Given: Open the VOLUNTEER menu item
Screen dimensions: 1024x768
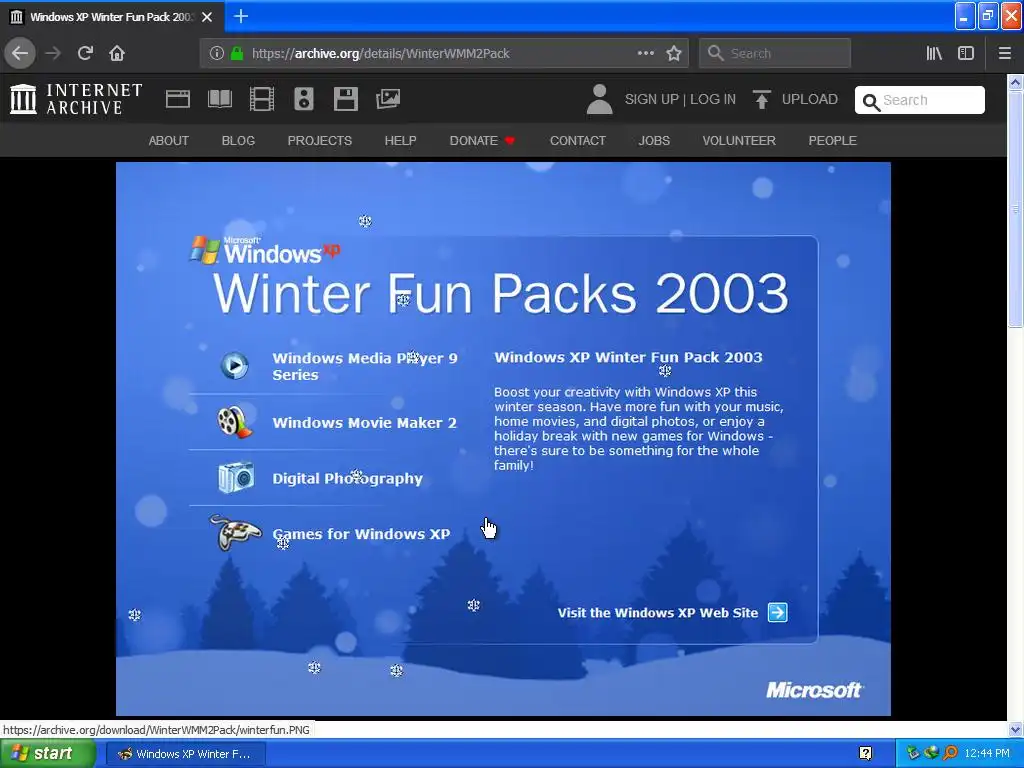Looking at the screenshot, I should [x=739, y=140].
